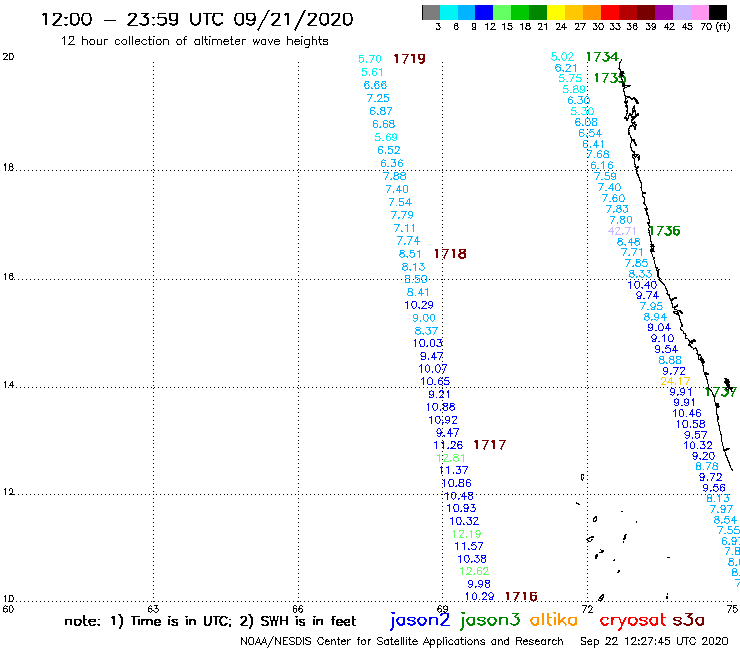Click the NOAA/NESDIS Center credit line
Viewport: 740px width, 650px height.
402,641
